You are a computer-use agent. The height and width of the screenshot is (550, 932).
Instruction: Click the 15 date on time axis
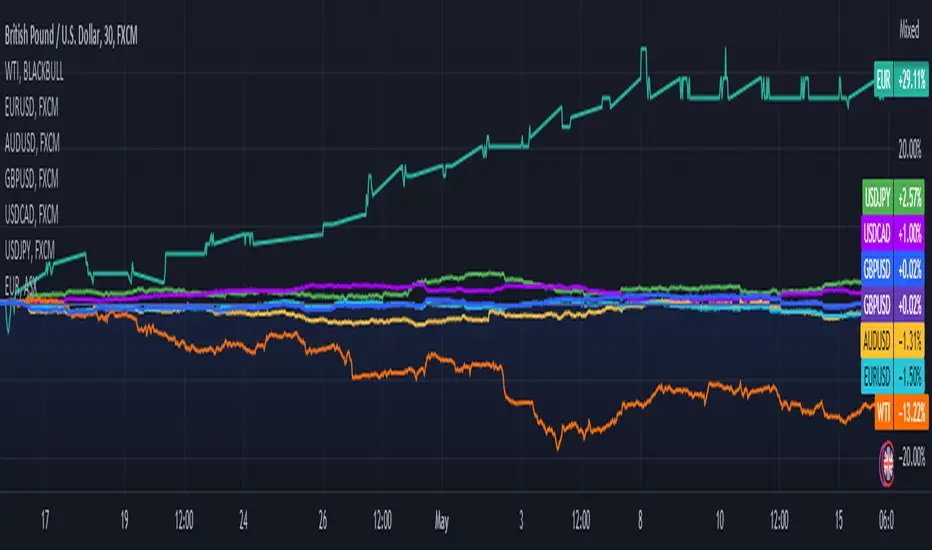coord(839,520)
